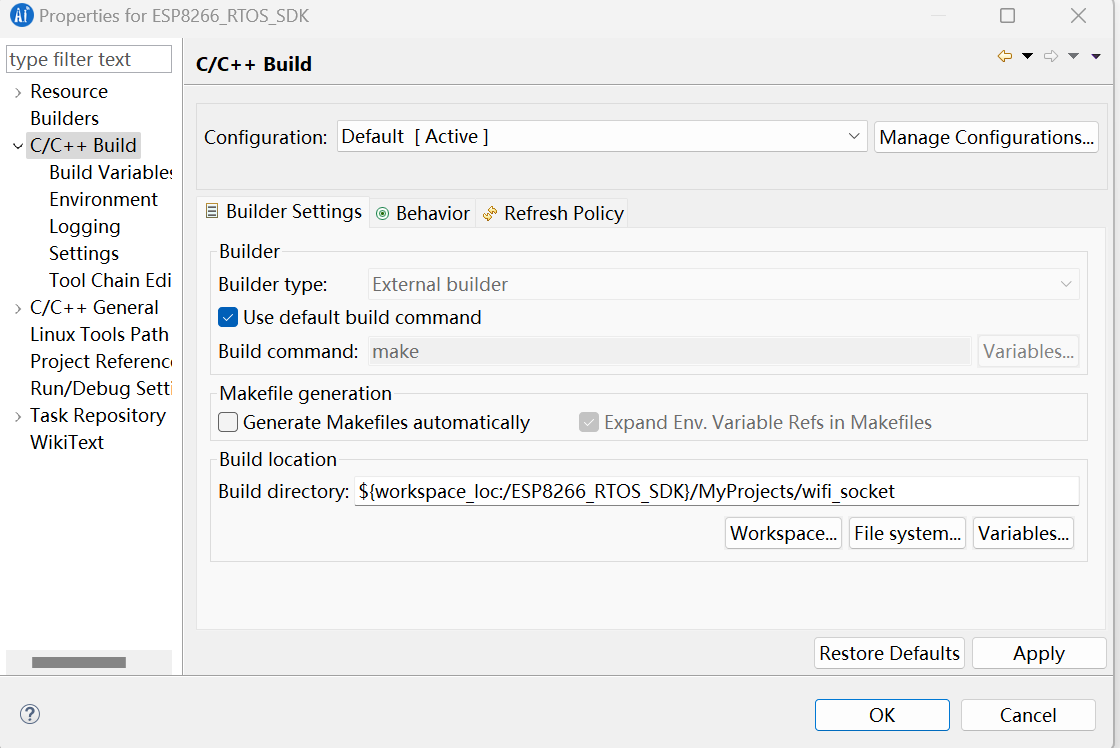The image size is (1120, 748).
Task: Click Manage Configurations button
Action: [x=986, y=136]
